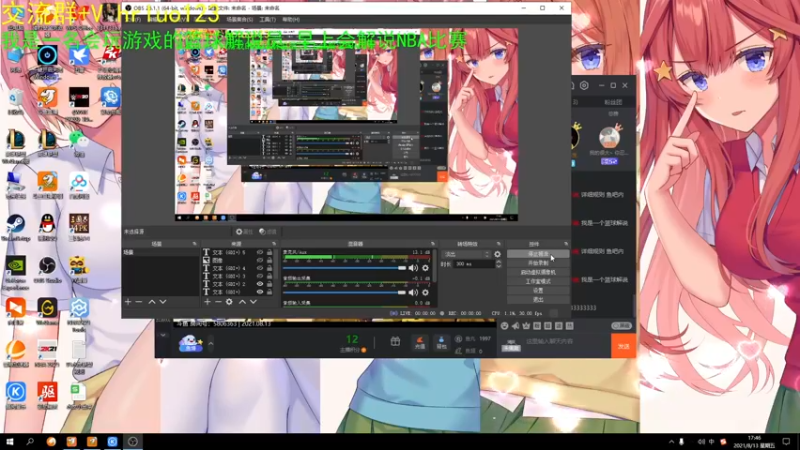Mute the 麦克风/Aux speaker icon in the mixer
This screenshot has width=800, height=450.
point(413,268)
